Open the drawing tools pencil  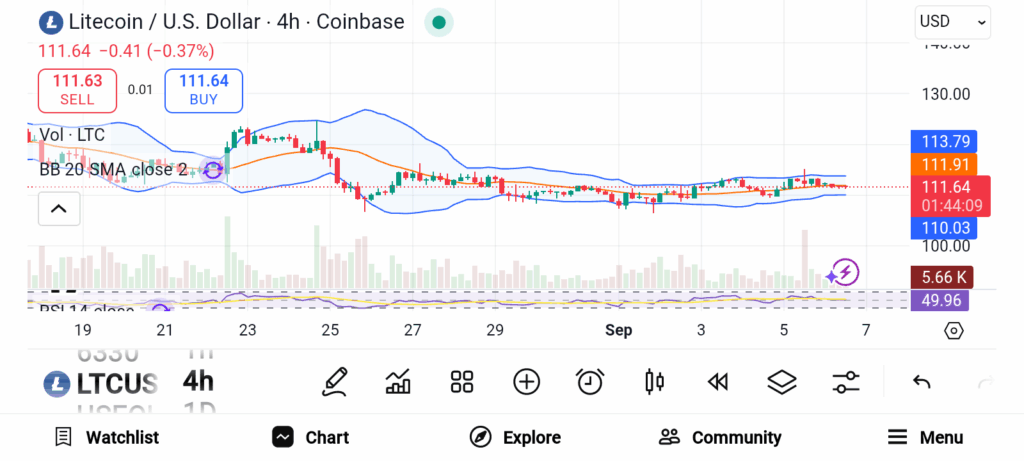(336, 381)
